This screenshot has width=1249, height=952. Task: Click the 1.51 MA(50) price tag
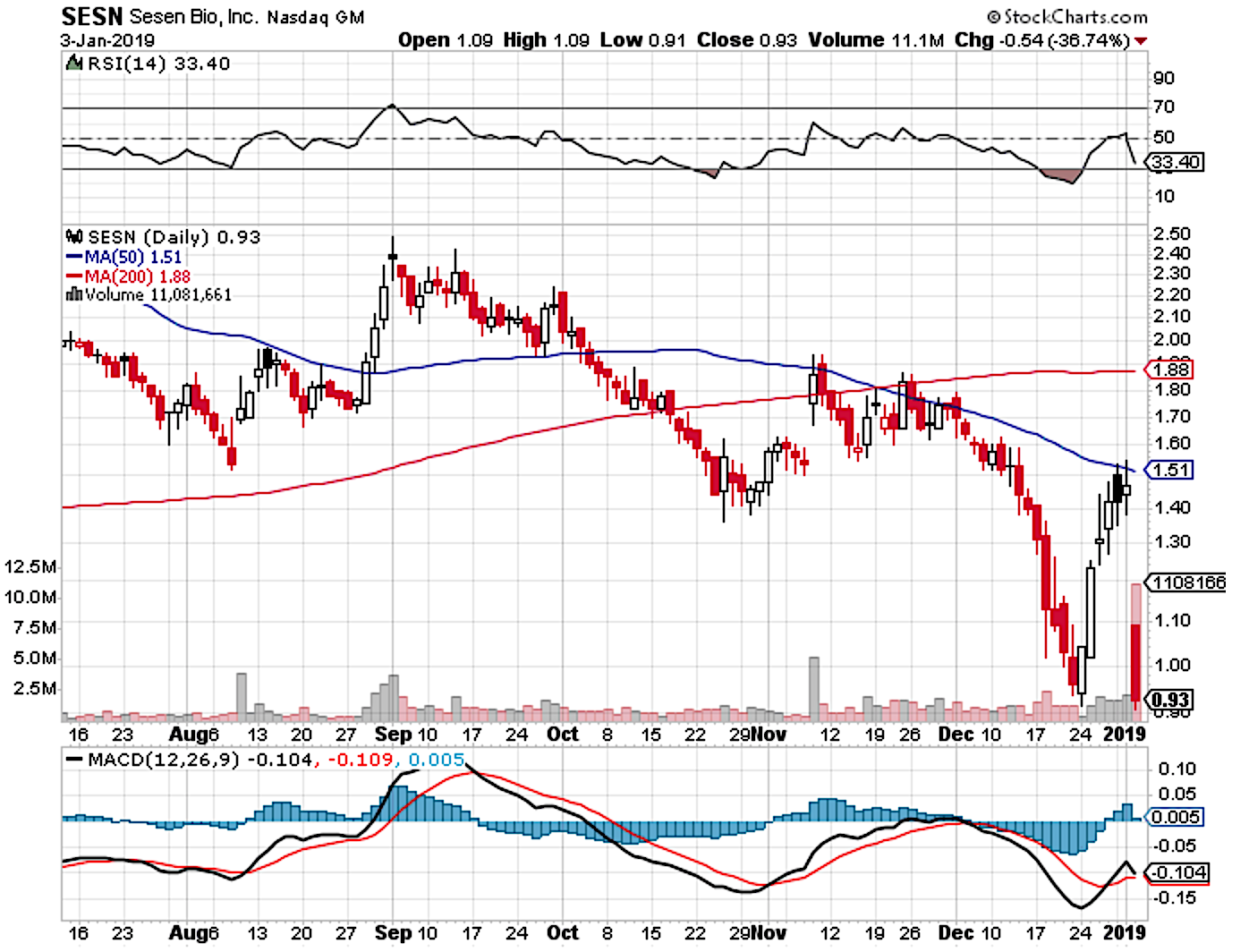coord(1169,470)
